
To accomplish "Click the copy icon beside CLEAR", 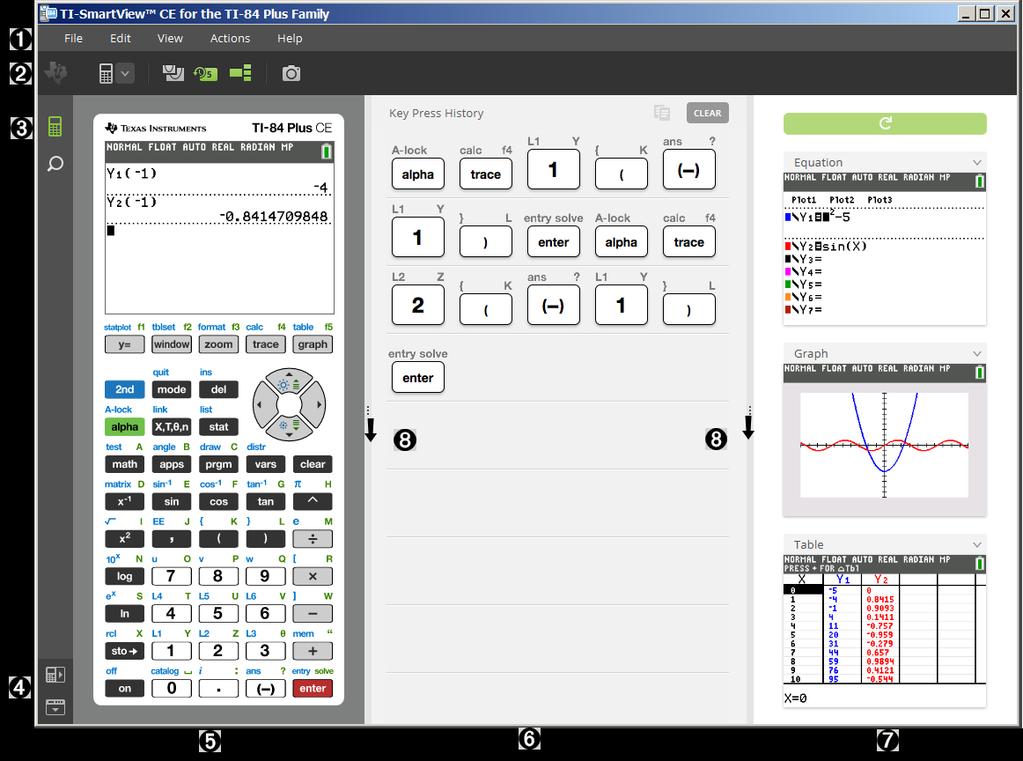I will (662, 113).
